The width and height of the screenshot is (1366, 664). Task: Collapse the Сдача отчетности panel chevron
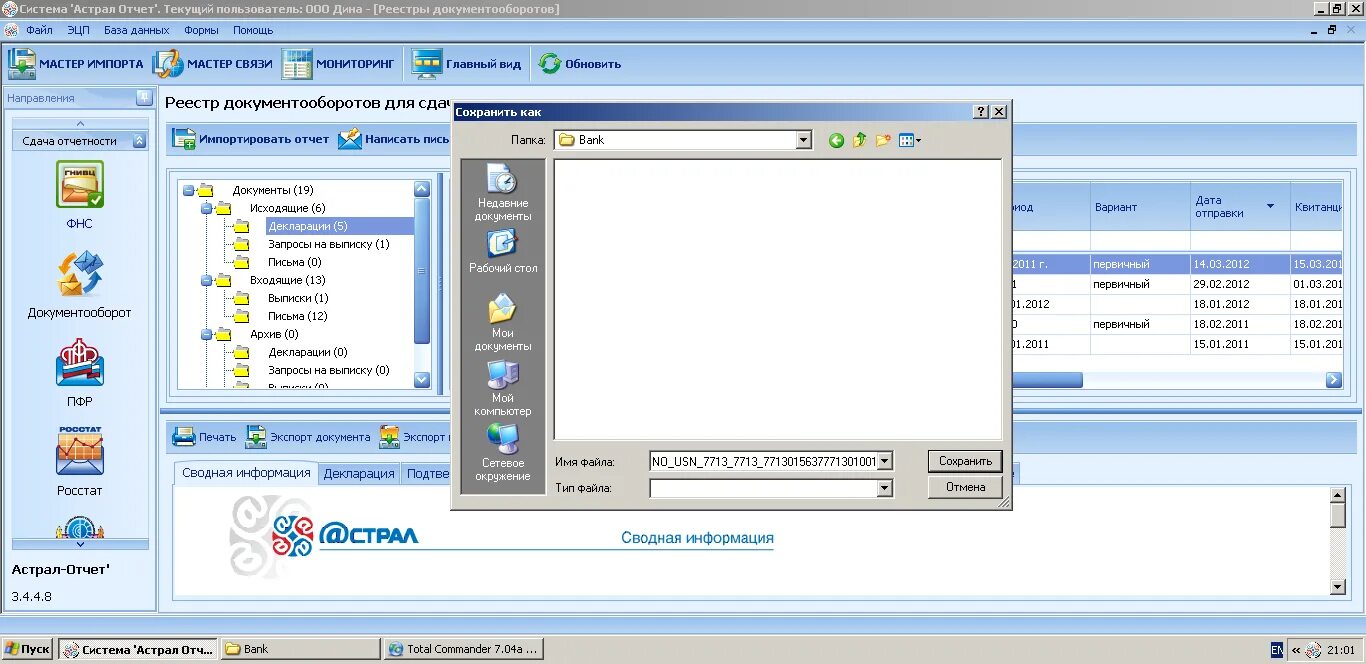[x=139, y=141]
